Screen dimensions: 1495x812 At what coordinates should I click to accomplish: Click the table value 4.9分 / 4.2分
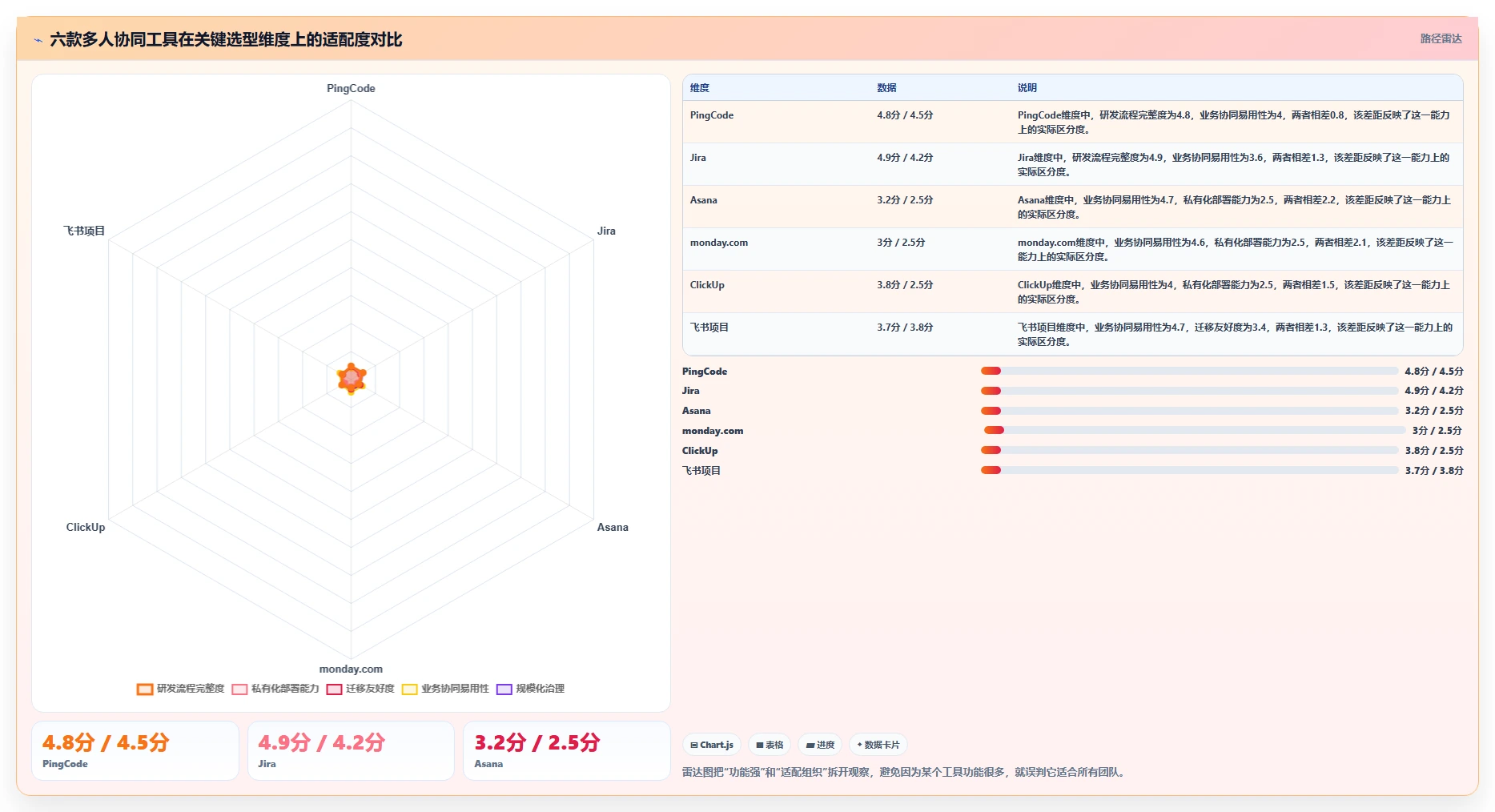click(x=905, y=158)
